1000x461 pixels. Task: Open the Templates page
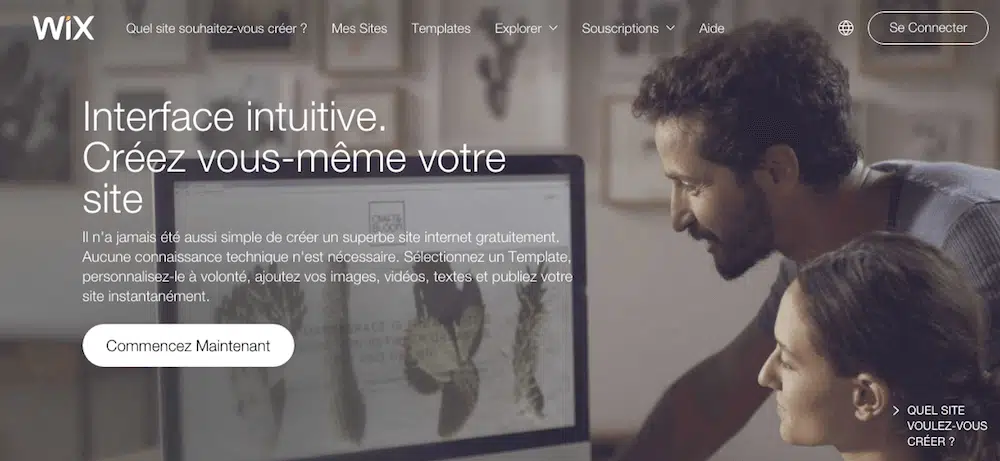click(x=441, y=28)
